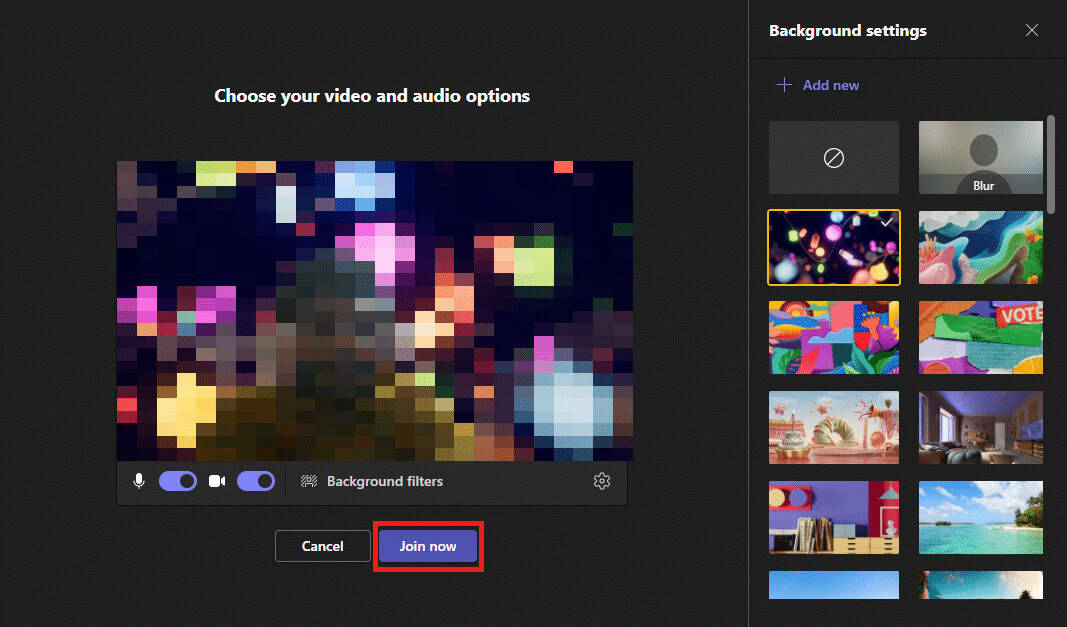Toggle the camera switch off

point(256,481)
